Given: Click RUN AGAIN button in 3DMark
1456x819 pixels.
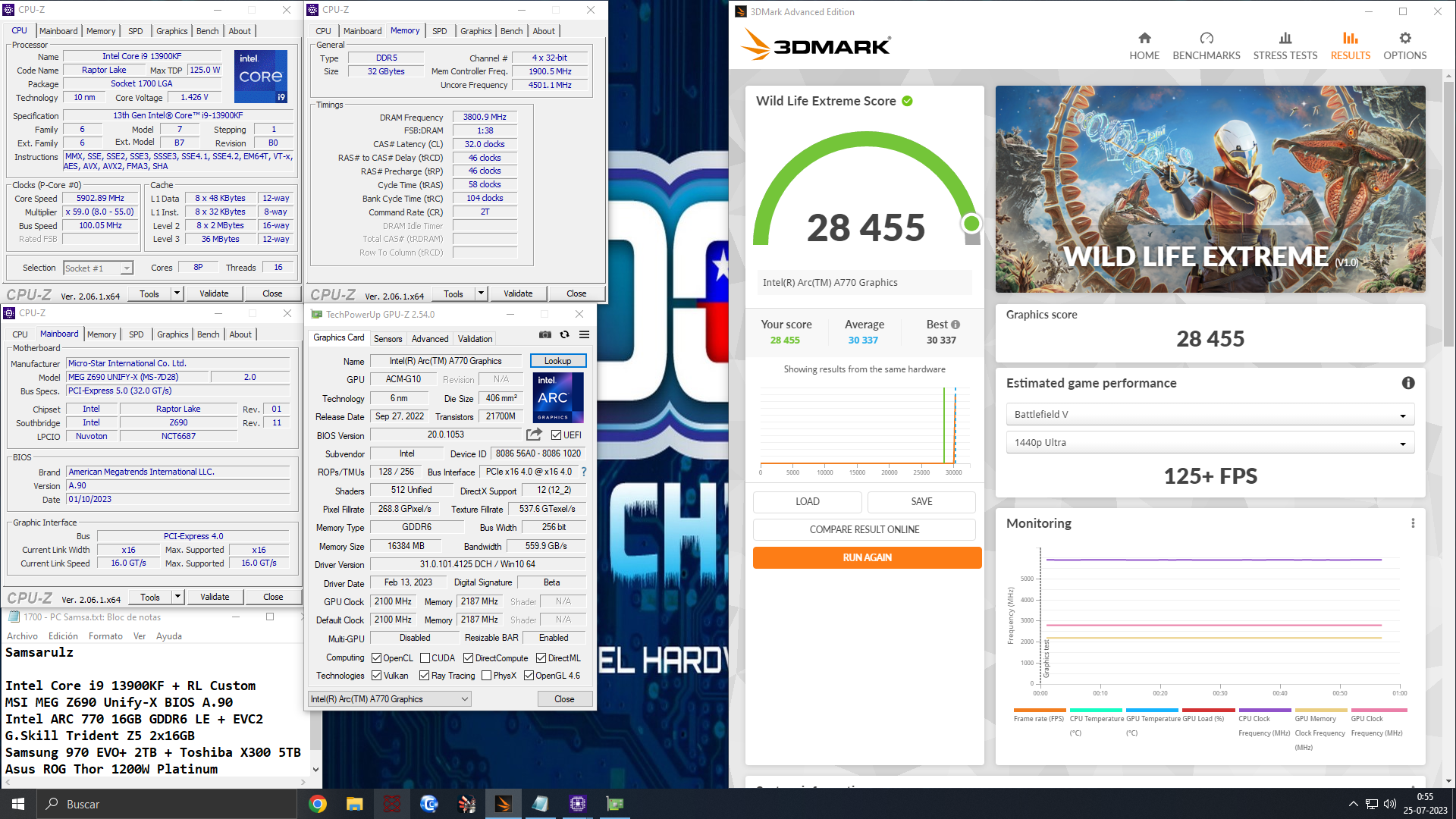Looking at the screenshot, I should (x=867, y=557).
